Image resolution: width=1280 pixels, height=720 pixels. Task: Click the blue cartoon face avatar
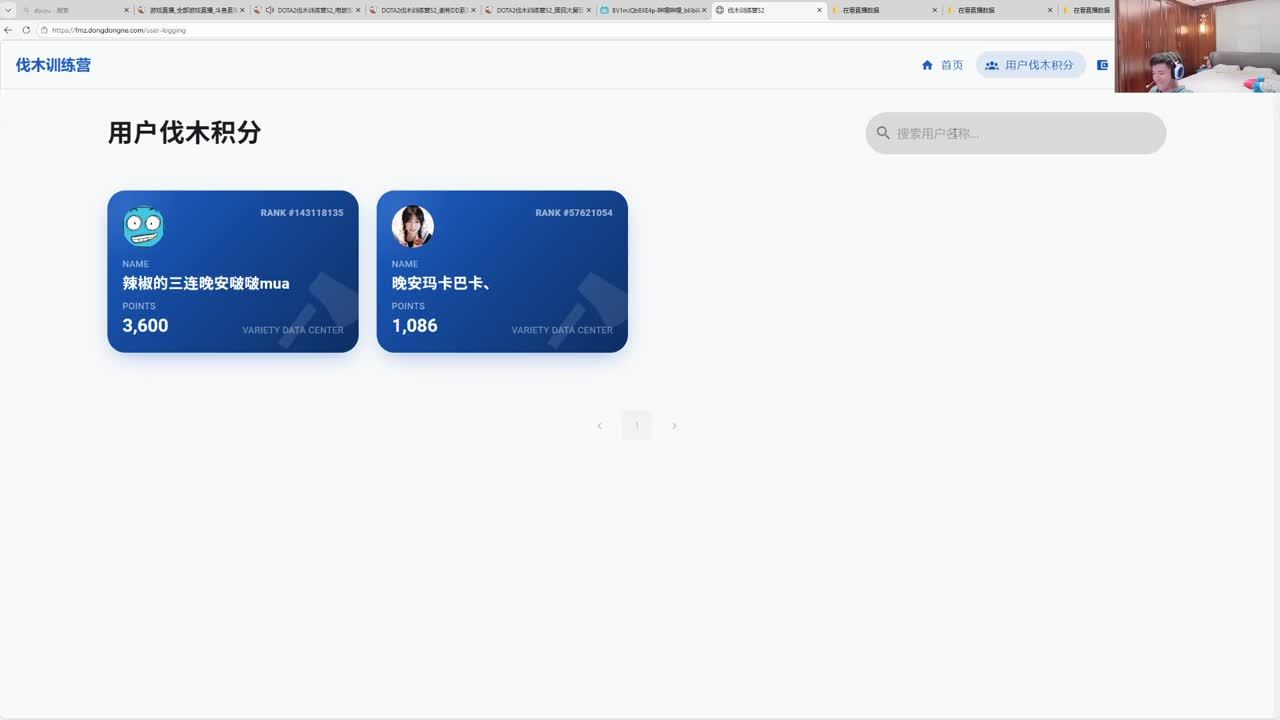(x=144, y=226)
